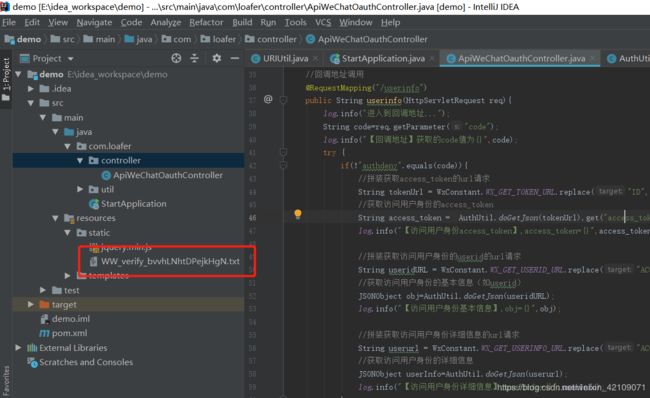
Task: Close the URIUtil.java tab
Action: (x=315, y=59)
